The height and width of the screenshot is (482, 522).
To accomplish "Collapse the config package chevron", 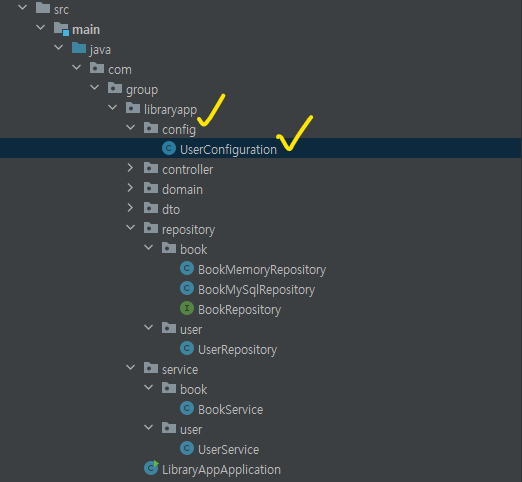I will tap(131, 127).
